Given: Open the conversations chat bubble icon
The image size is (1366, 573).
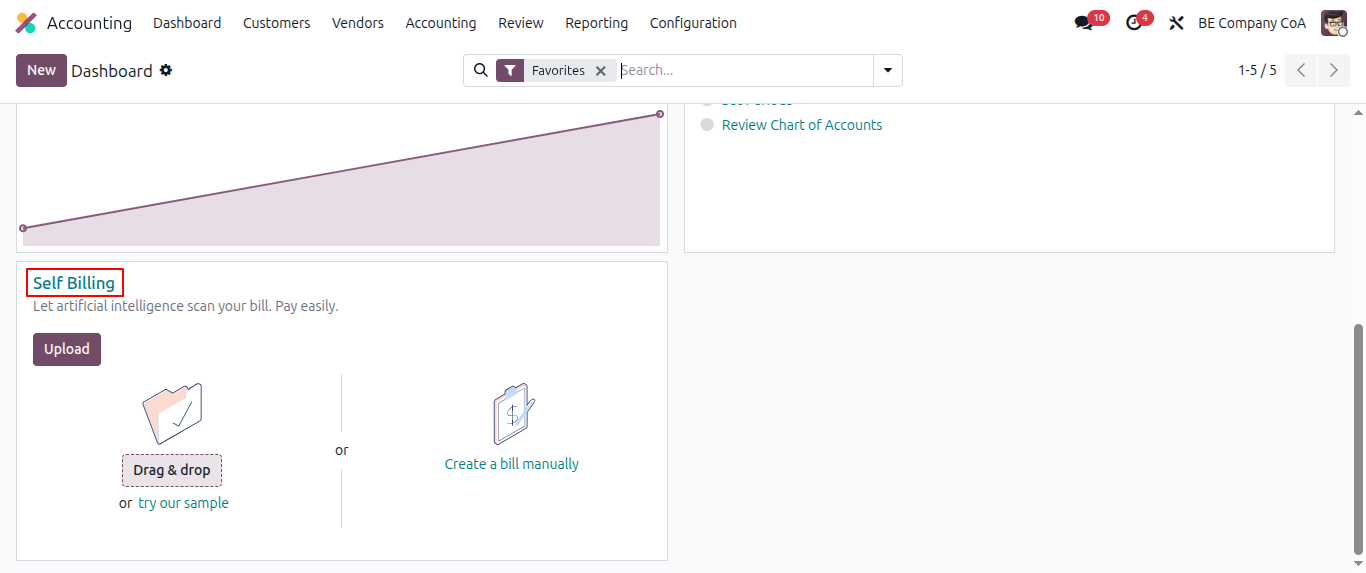Looking at the screenshot, I should point(1083,23).
